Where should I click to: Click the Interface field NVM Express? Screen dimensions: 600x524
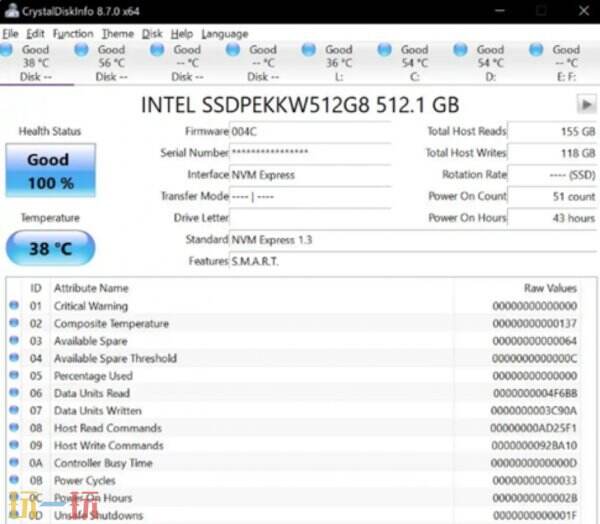(310, 175)
